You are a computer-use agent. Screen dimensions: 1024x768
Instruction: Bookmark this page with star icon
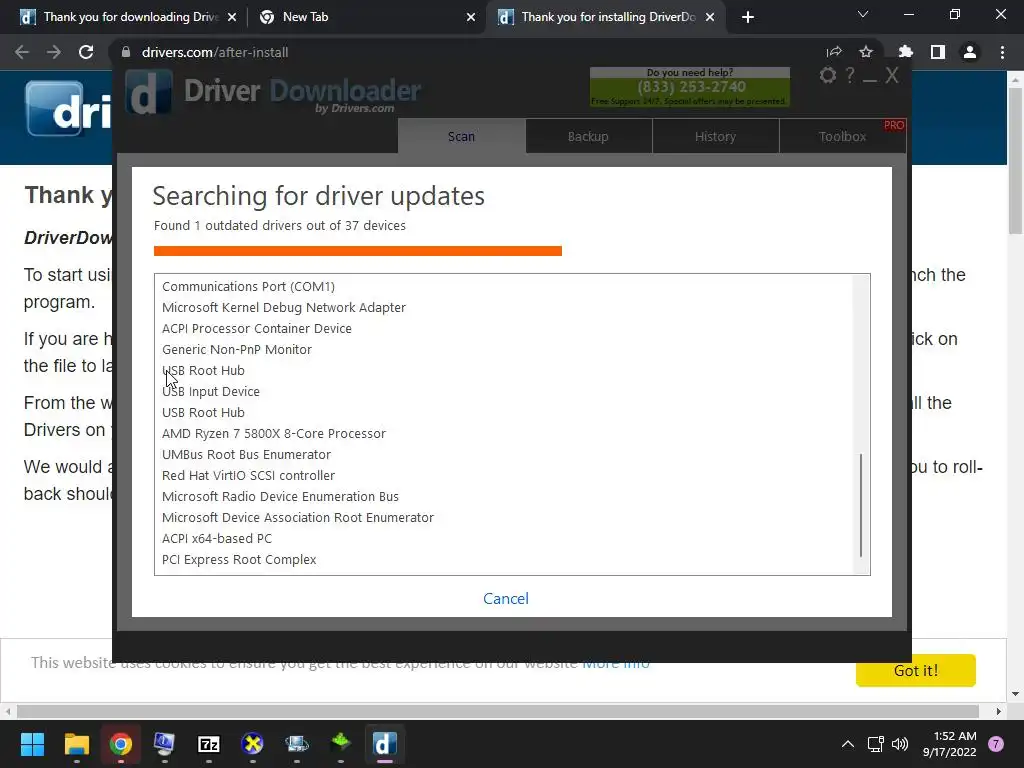[x=866, y=52]
